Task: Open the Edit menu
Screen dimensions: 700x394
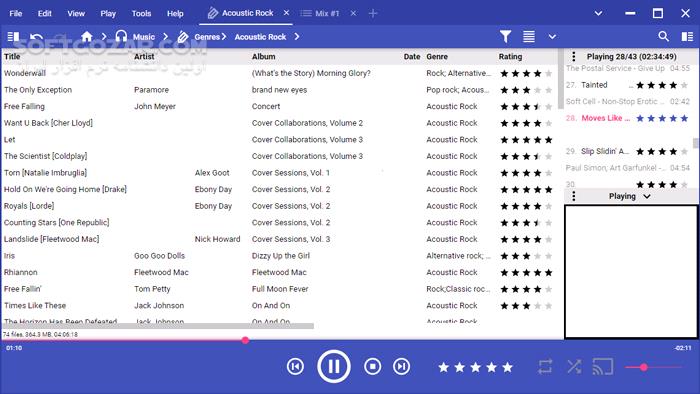Action: point(45,13)
